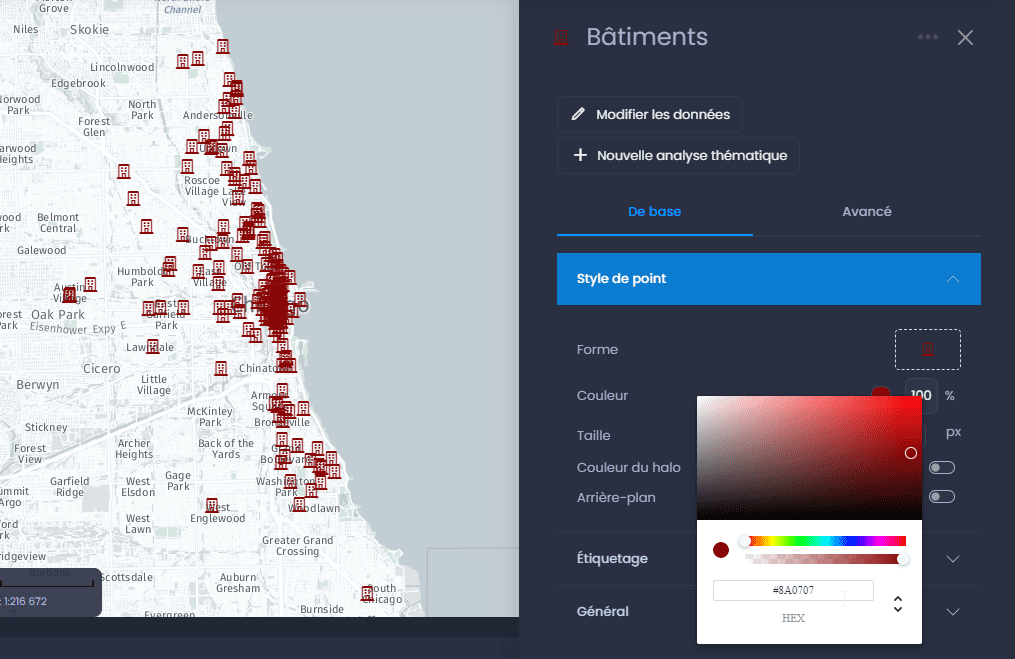
Task: Click the building marker near West Englewood
Action: point(212,505)
